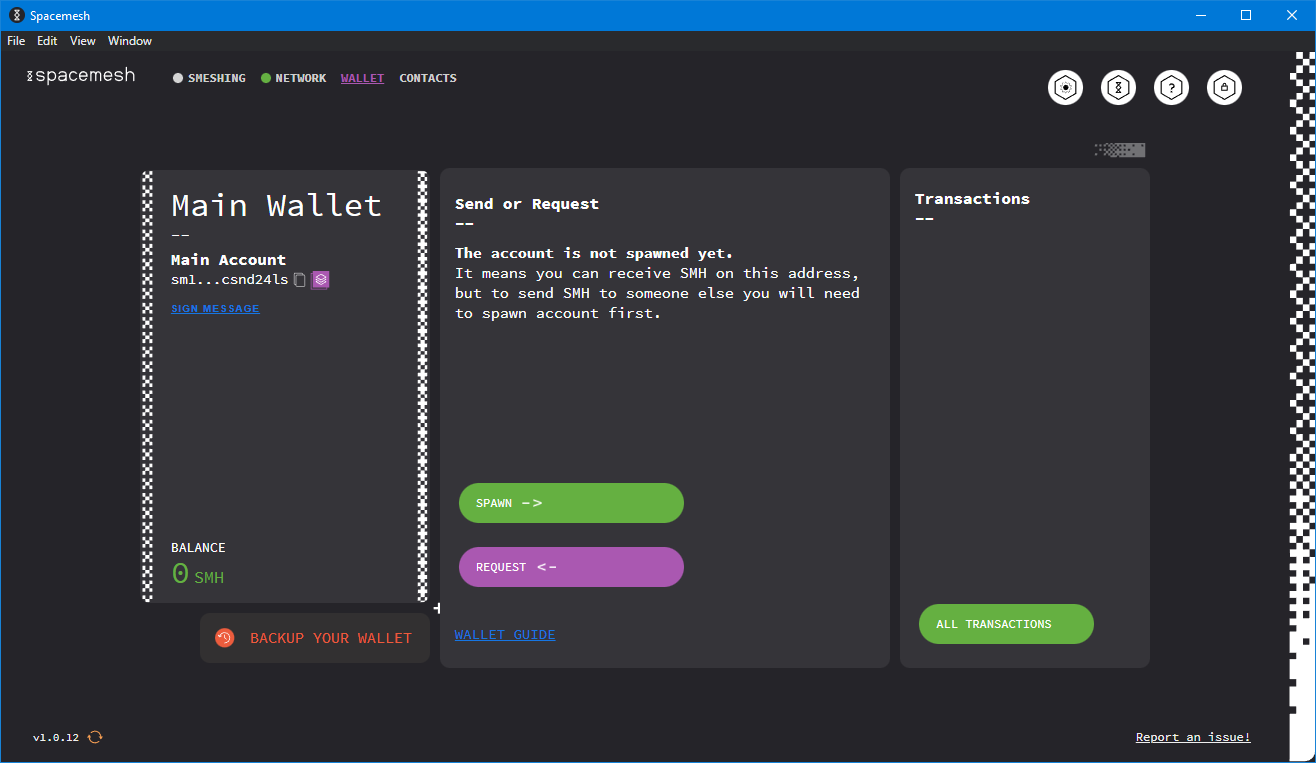Open the Wallet Guide link
This screenshot has height=763, width=1316.
pos(505,635)
